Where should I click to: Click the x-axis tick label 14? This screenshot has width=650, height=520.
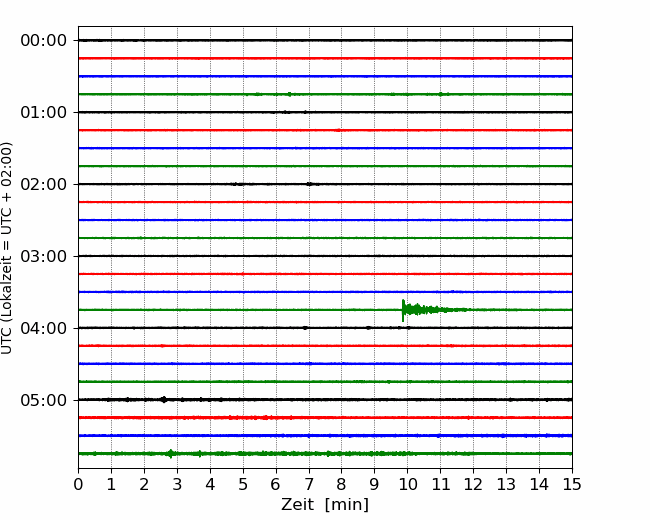[x=539, y=484]
